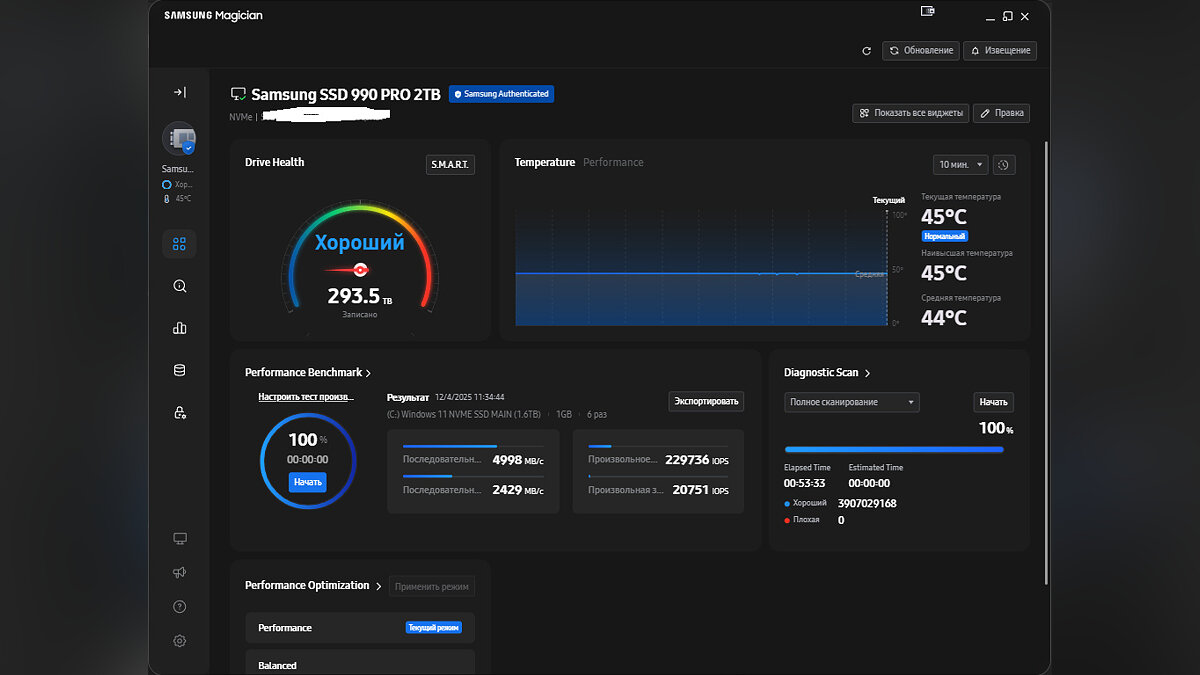
Task: Click the S.M.A.R.T. button
Action: (450, 164)
